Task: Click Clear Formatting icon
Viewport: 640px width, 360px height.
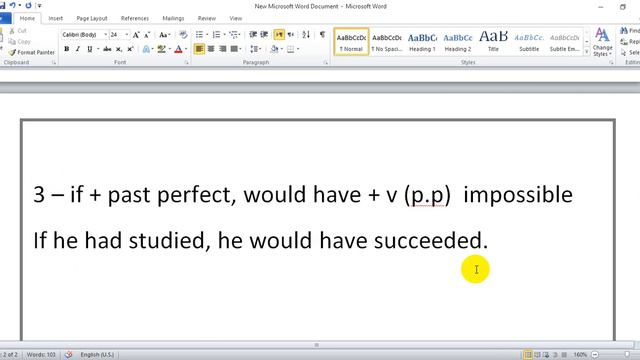Action: click(x=183, y=35)
